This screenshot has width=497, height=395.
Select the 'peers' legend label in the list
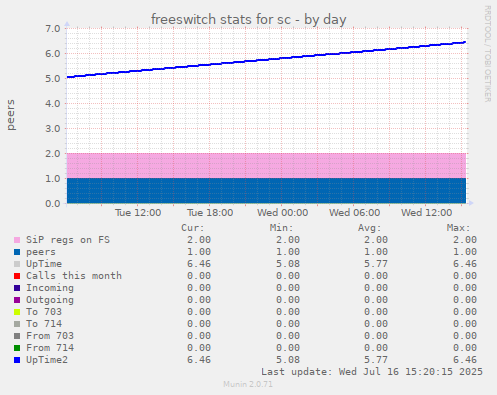(41, 252)
